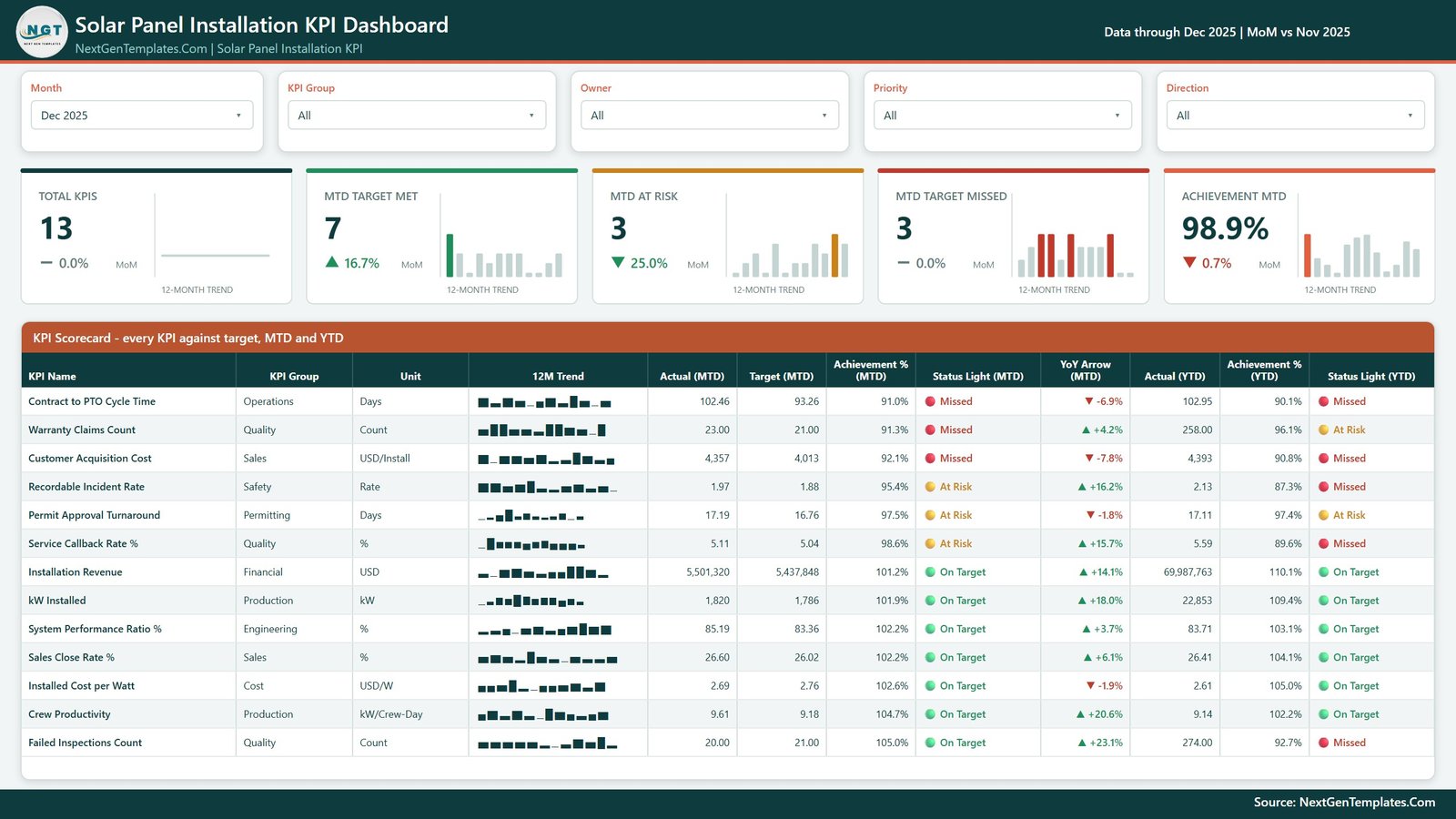
Task: Click the 98.9% Achievement MTD value
Action: (x=1225, y=228)
